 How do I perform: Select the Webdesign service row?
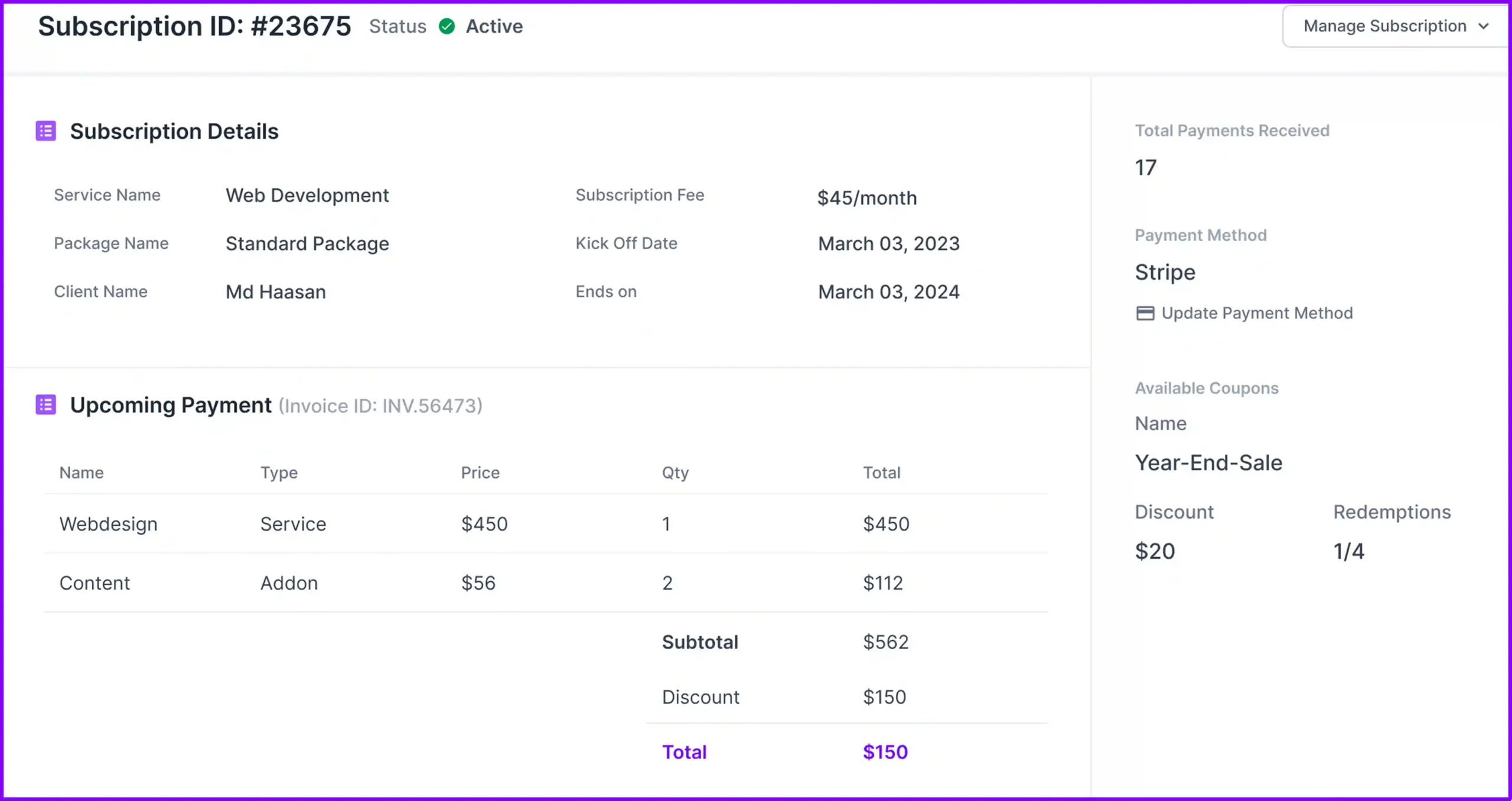(108, 523)
